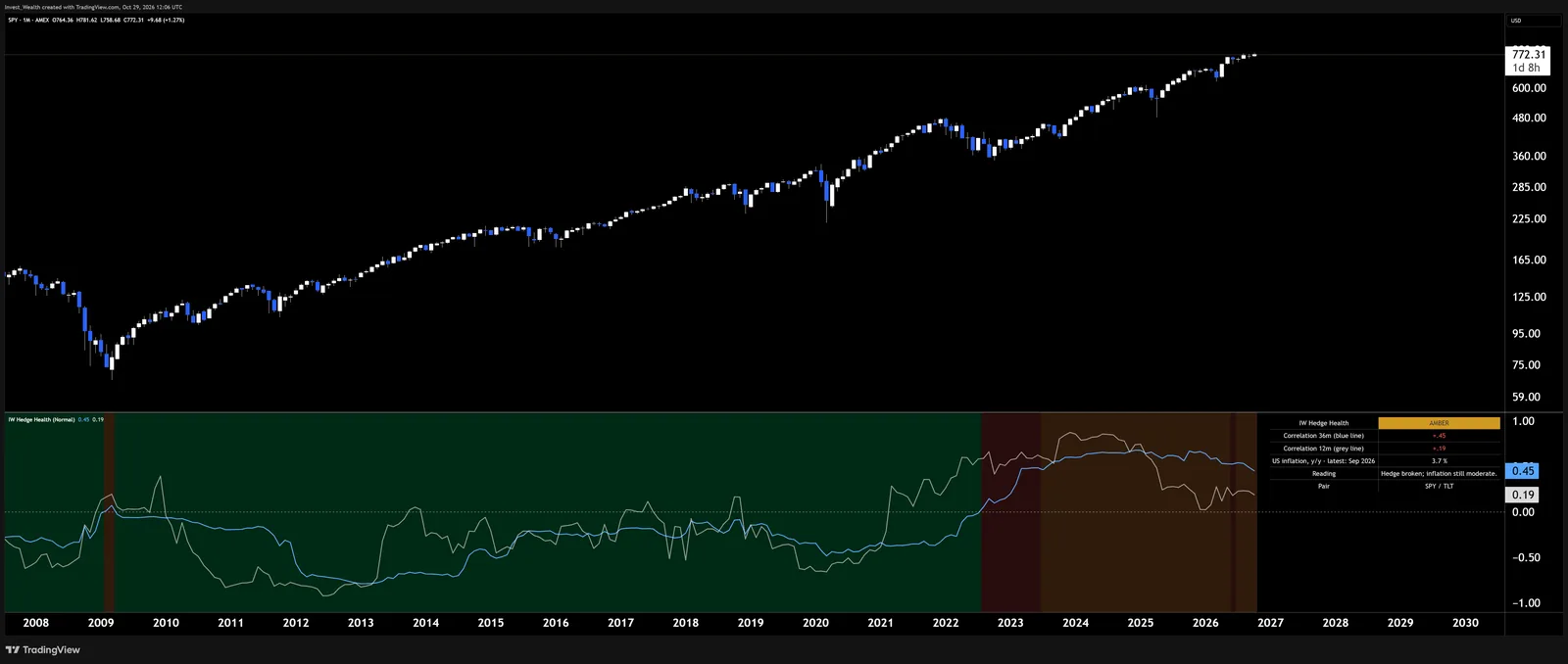
Task: Click the 'US inflation, y/y' table row label
Action: 1323,461
